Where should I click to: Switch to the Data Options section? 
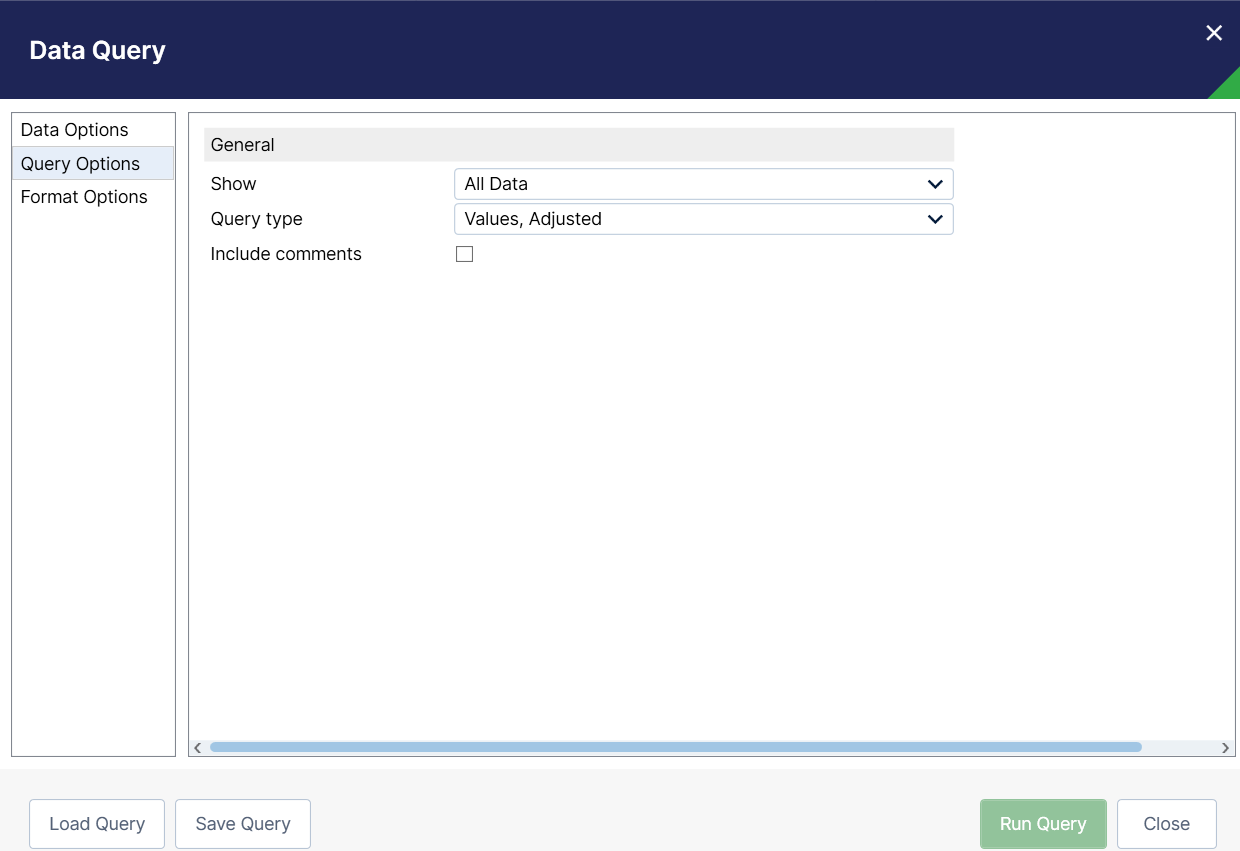[x=75, y=130]
